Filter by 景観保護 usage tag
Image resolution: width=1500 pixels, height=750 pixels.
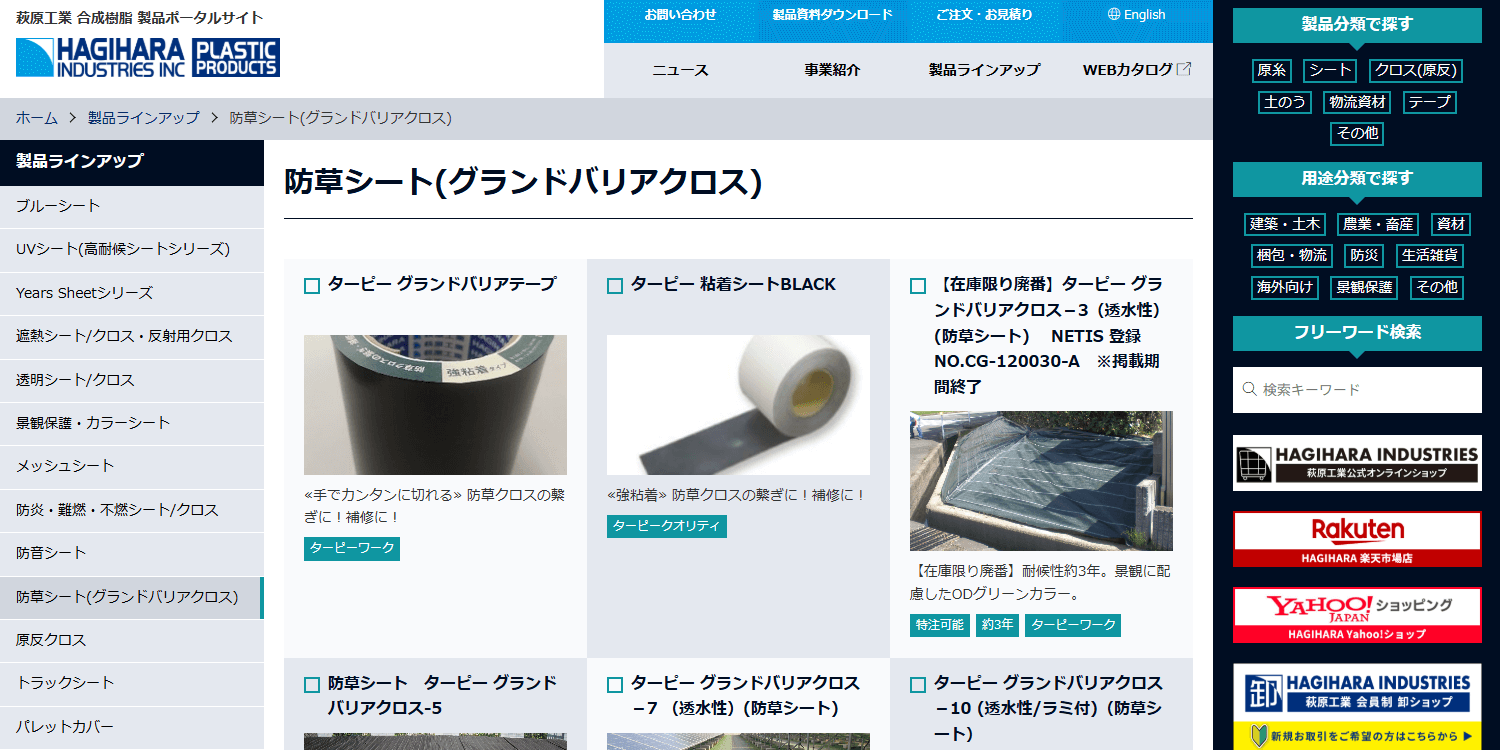click(x=1364, y=288)
